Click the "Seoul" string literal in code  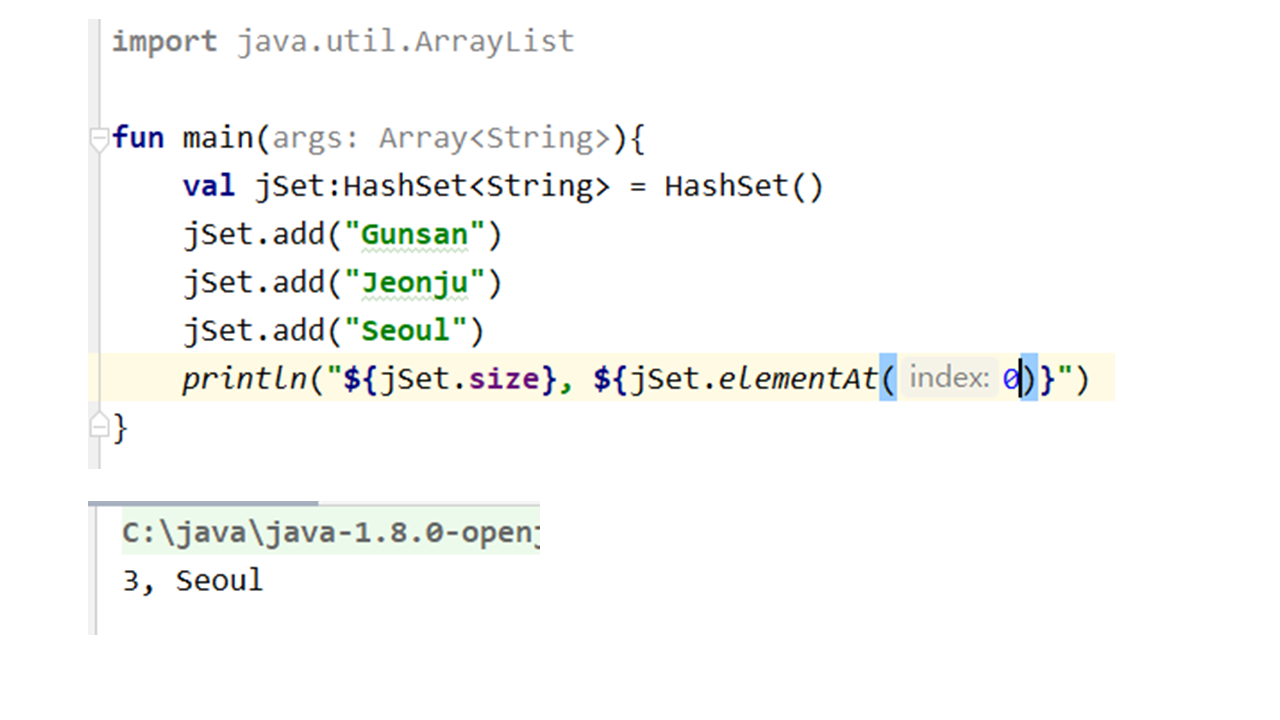tap(405, 331)
